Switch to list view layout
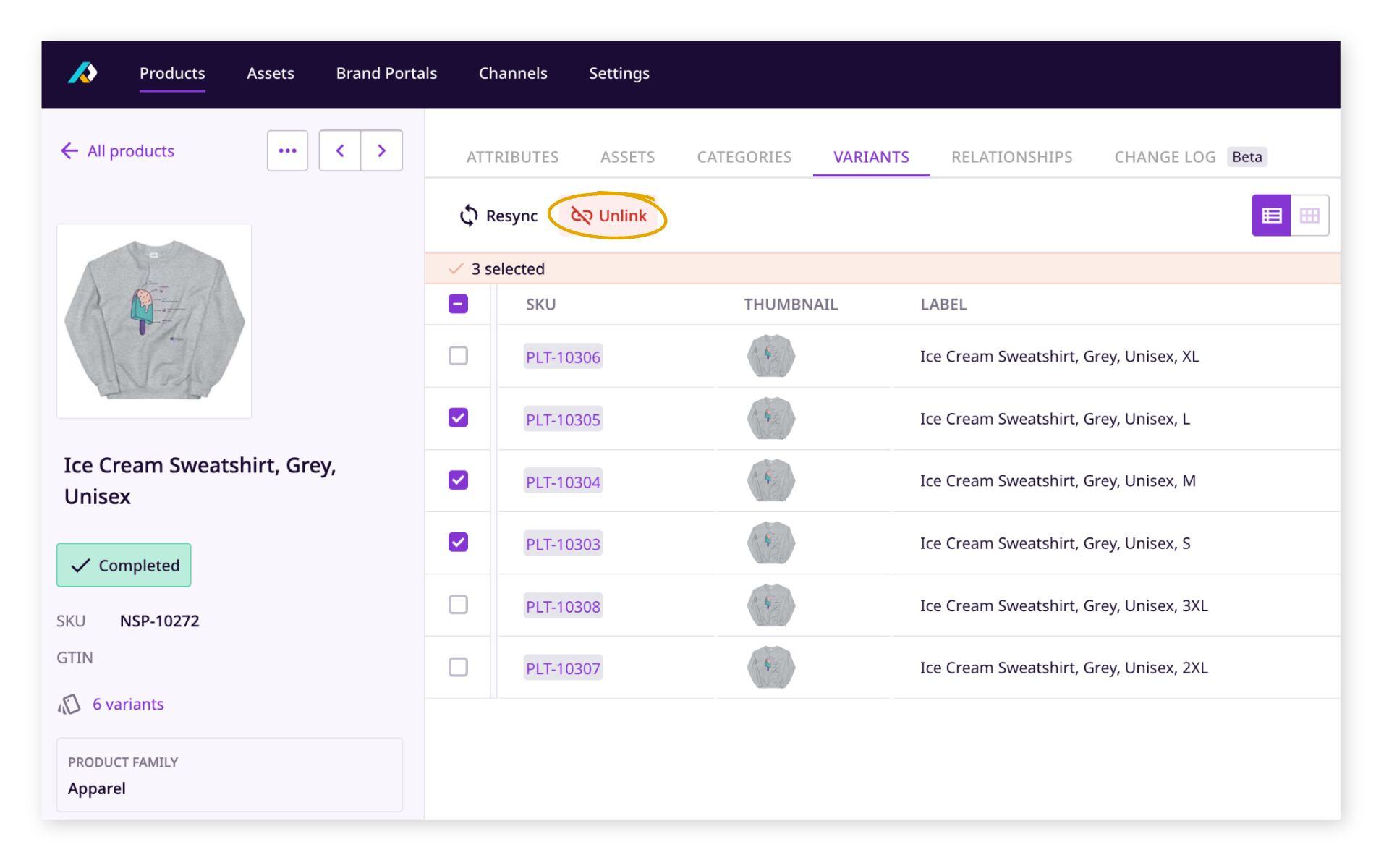1389x868 pixels. point(1271,216)
